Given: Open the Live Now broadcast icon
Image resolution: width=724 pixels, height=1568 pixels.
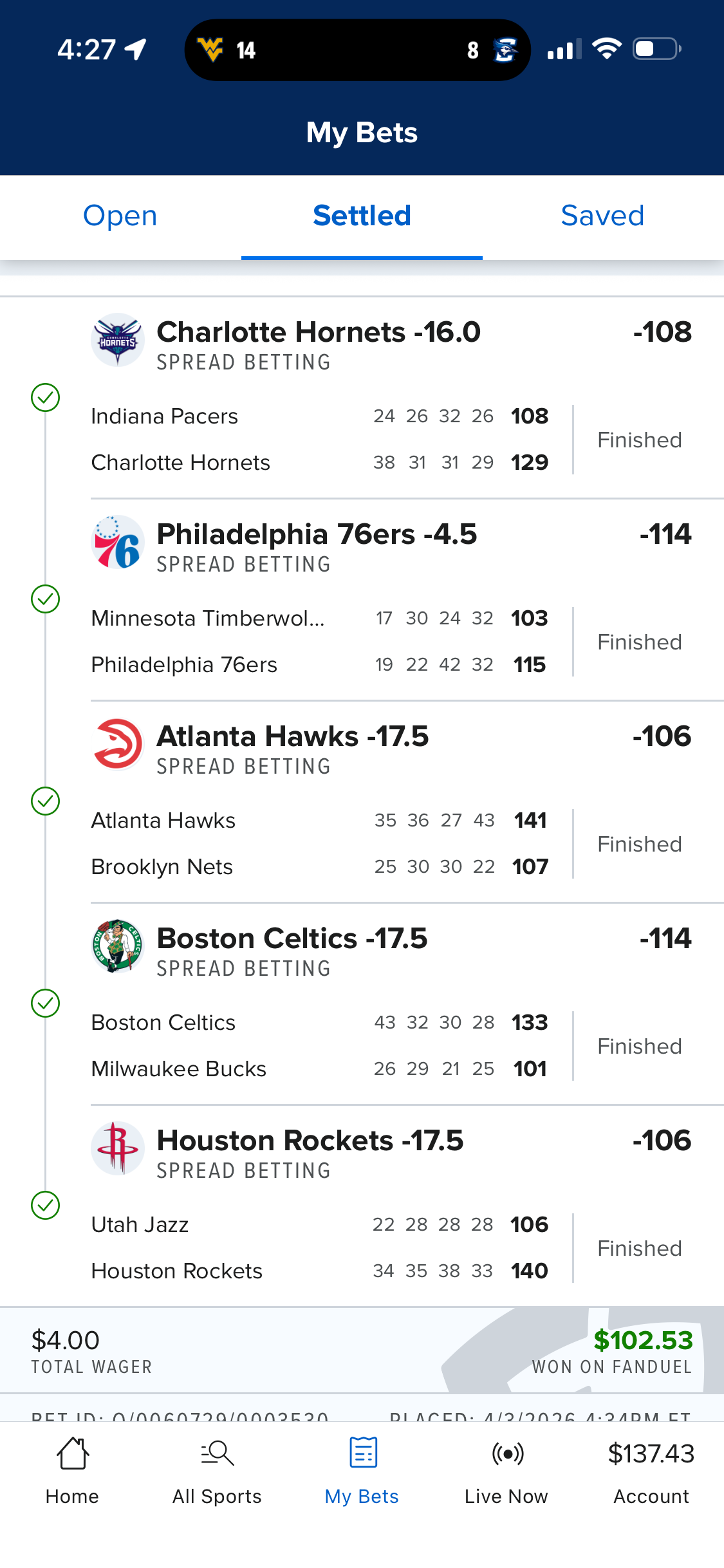Looking at the screenshot, I should pos(507,1453).
